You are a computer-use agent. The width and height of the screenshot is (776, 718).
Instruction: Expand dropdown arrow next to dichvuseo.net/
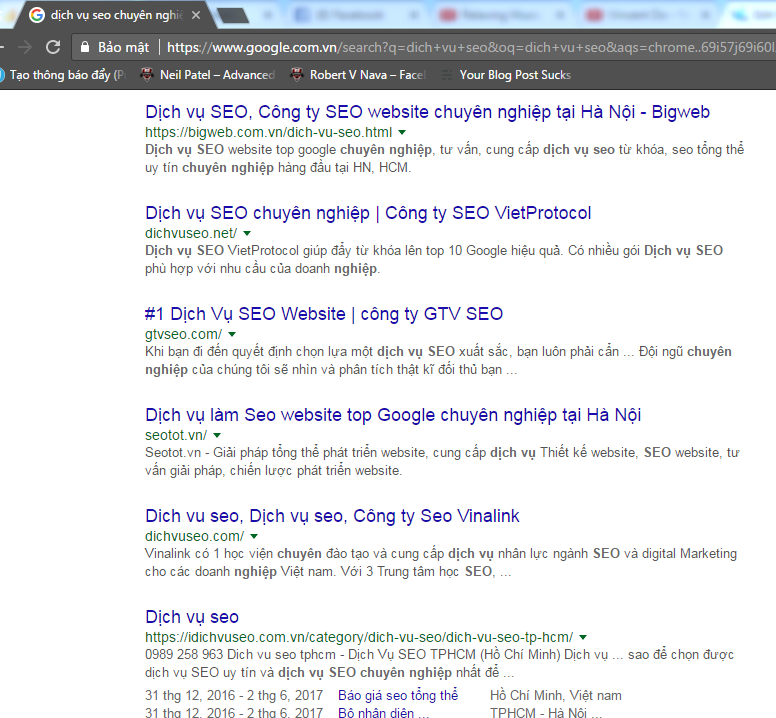(247, 233)
